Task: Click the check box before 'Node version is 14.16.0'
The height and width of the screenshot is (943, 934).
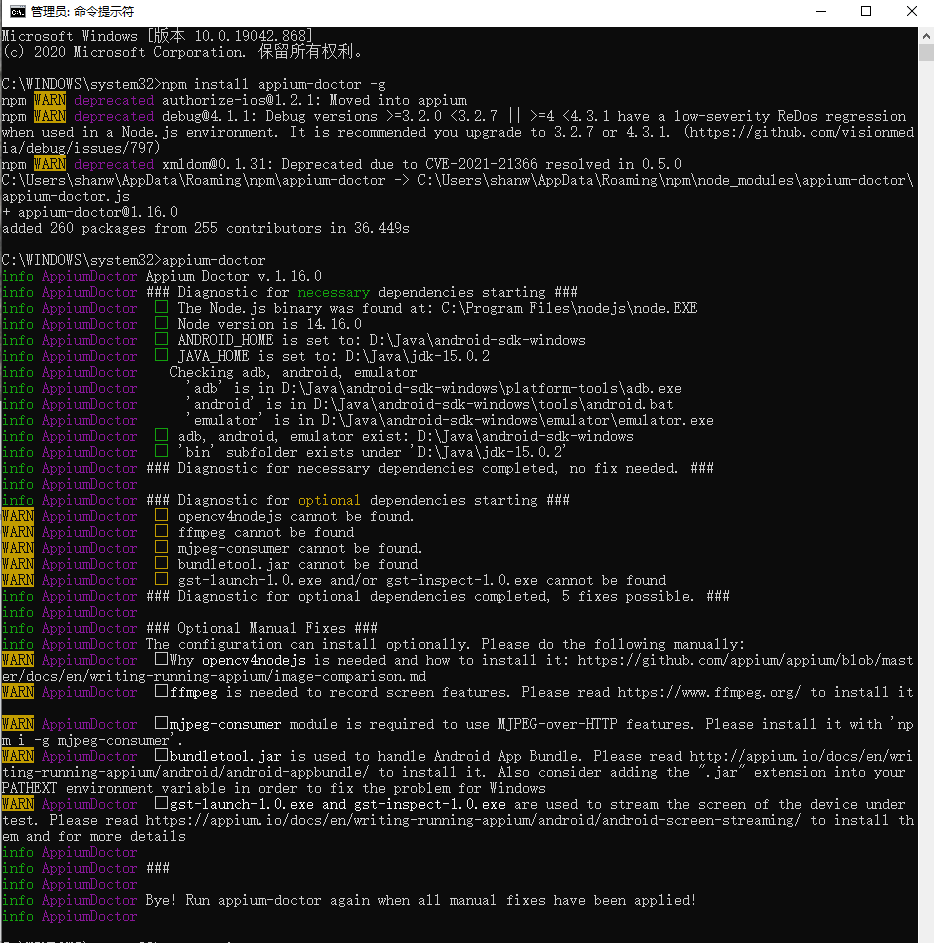Action: click(161, 323)
